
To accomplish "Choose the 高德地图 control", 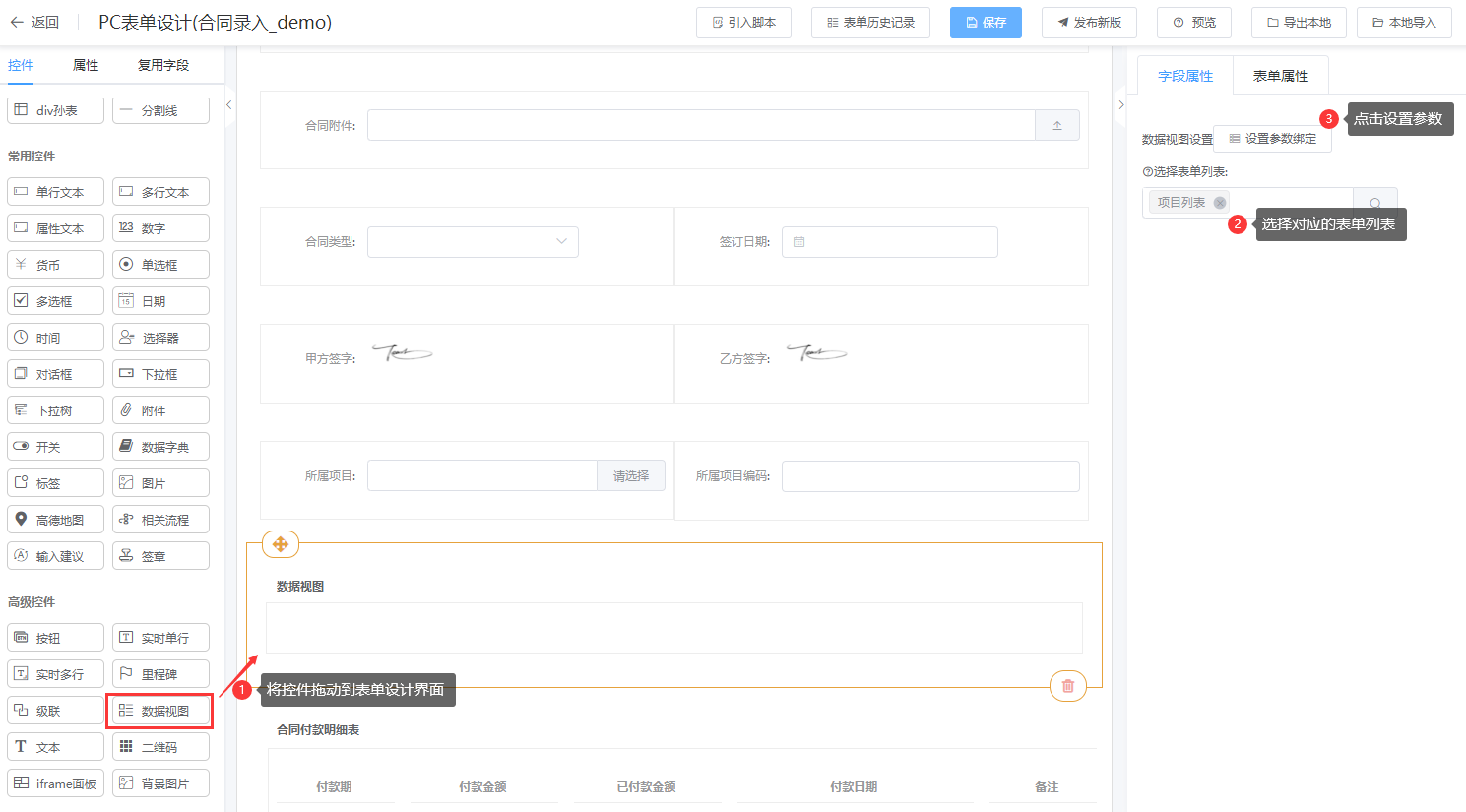I will pos(55,520).
